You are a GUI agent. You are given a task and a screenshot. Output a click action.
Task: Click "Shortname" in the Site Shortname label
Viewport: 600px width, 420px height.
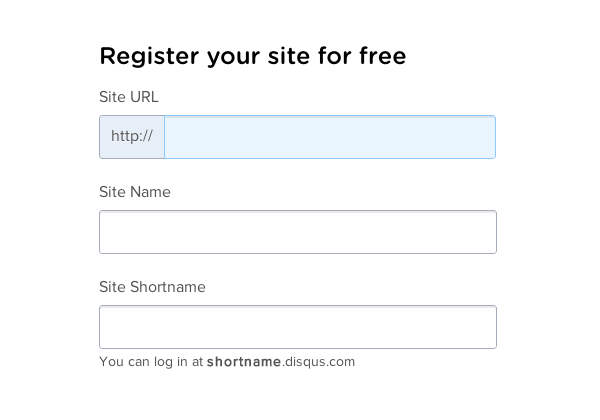coord(168,287)
